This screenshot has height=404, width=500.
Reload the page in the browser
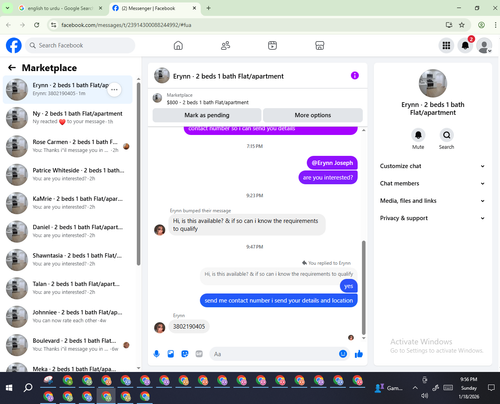(x=37, y=25)
